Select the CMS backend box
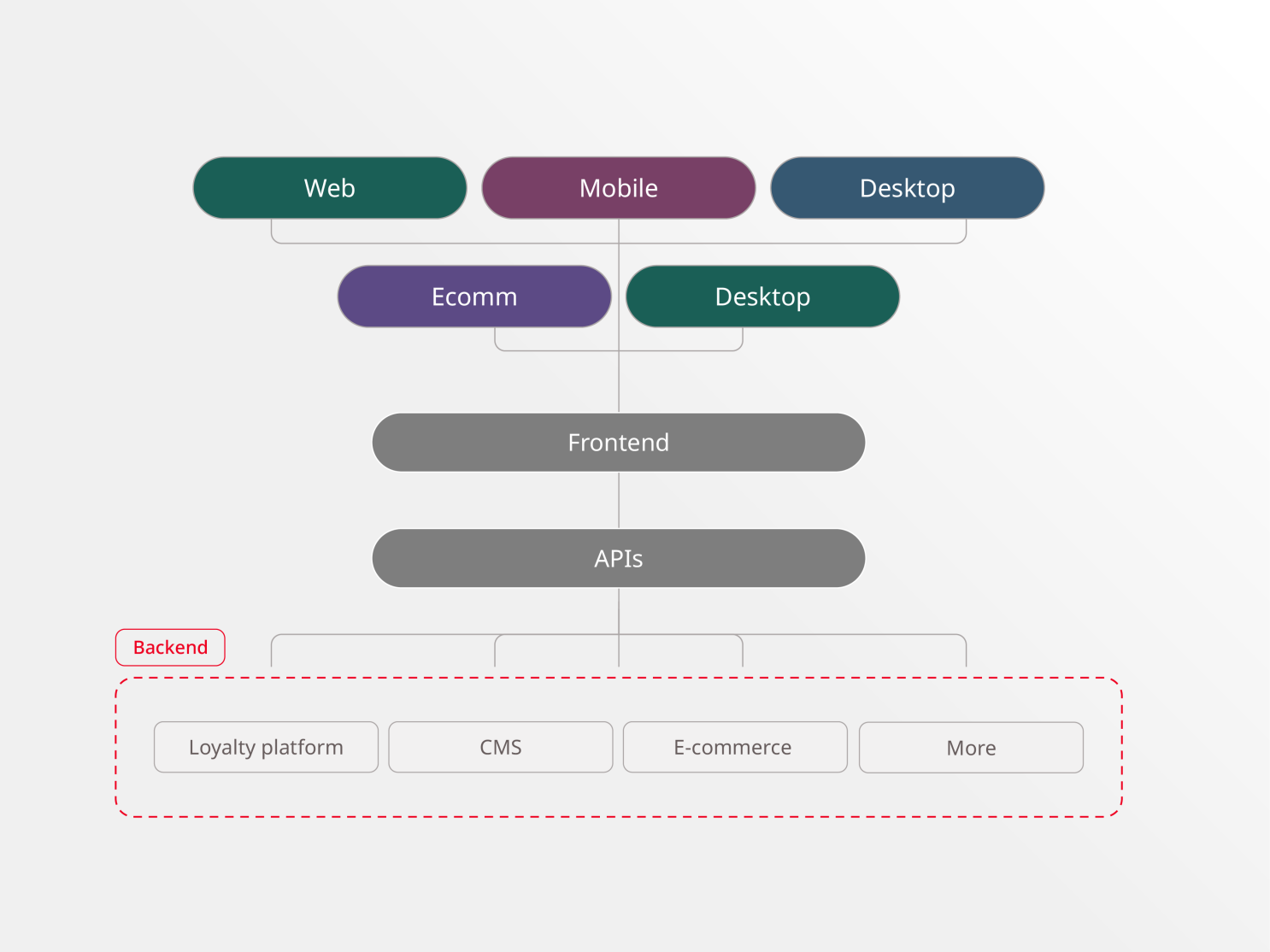Image resolution: width=1270 pixels, height=952 pixels. pyautogui.click(x=500, y=747)
